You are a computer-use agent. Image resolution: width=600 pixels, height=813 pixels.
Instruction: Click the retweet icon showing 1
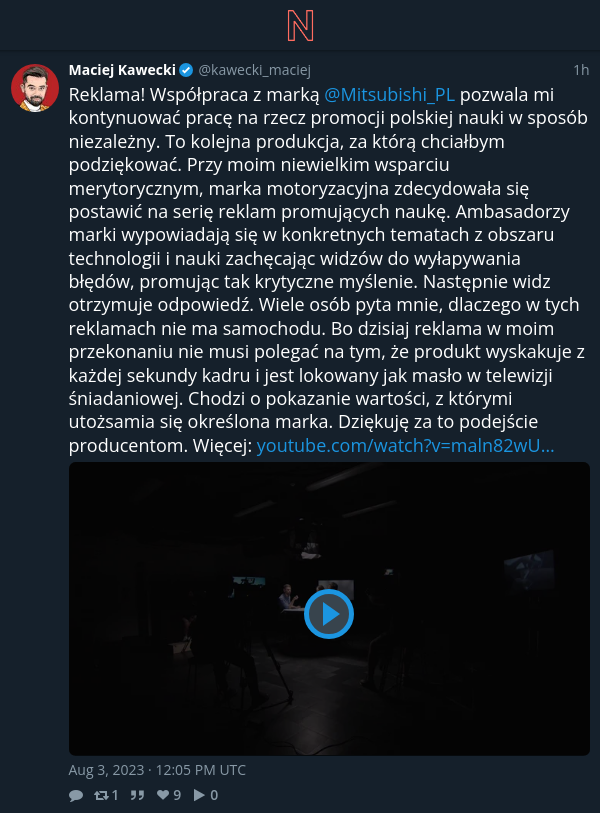click(101, 795)
